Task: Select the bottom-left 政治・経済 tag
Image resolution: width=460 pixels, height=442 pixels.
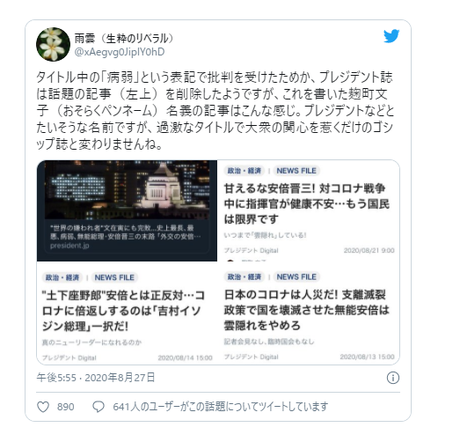Action: [x=62, y=277]
